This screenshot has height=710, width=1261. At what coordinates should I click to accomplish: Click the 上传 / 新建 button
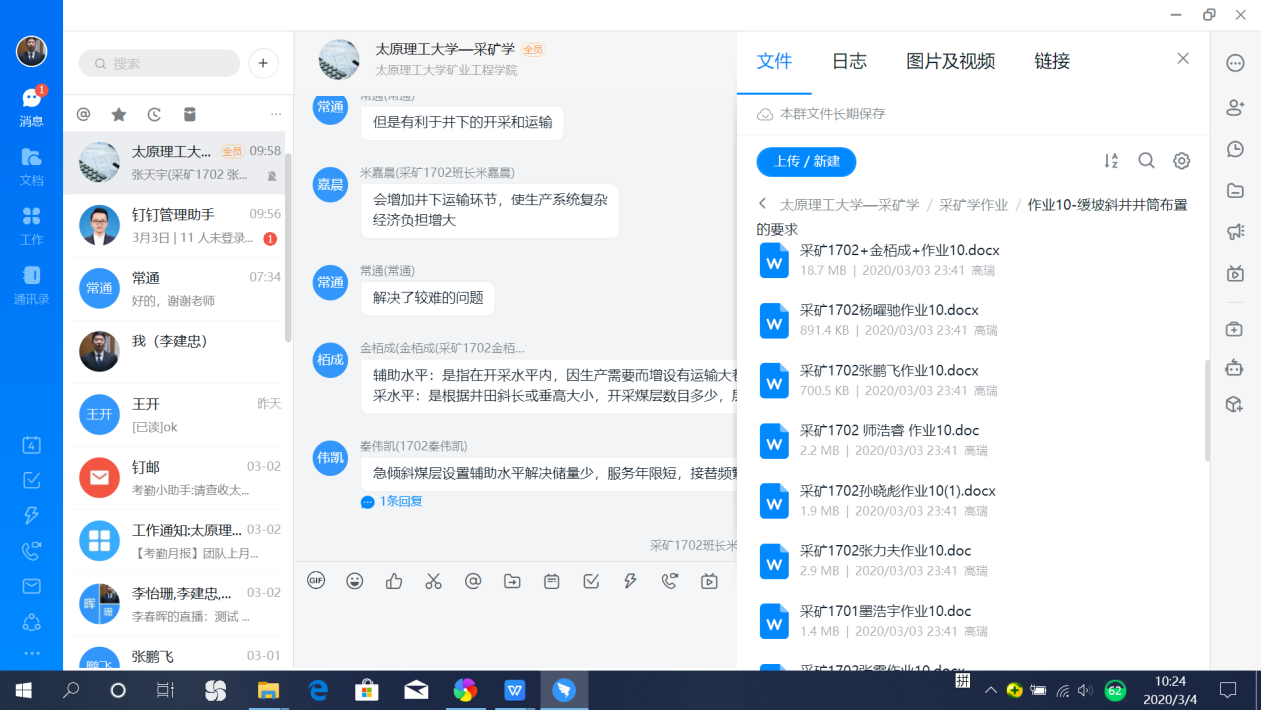click(806, 161)
